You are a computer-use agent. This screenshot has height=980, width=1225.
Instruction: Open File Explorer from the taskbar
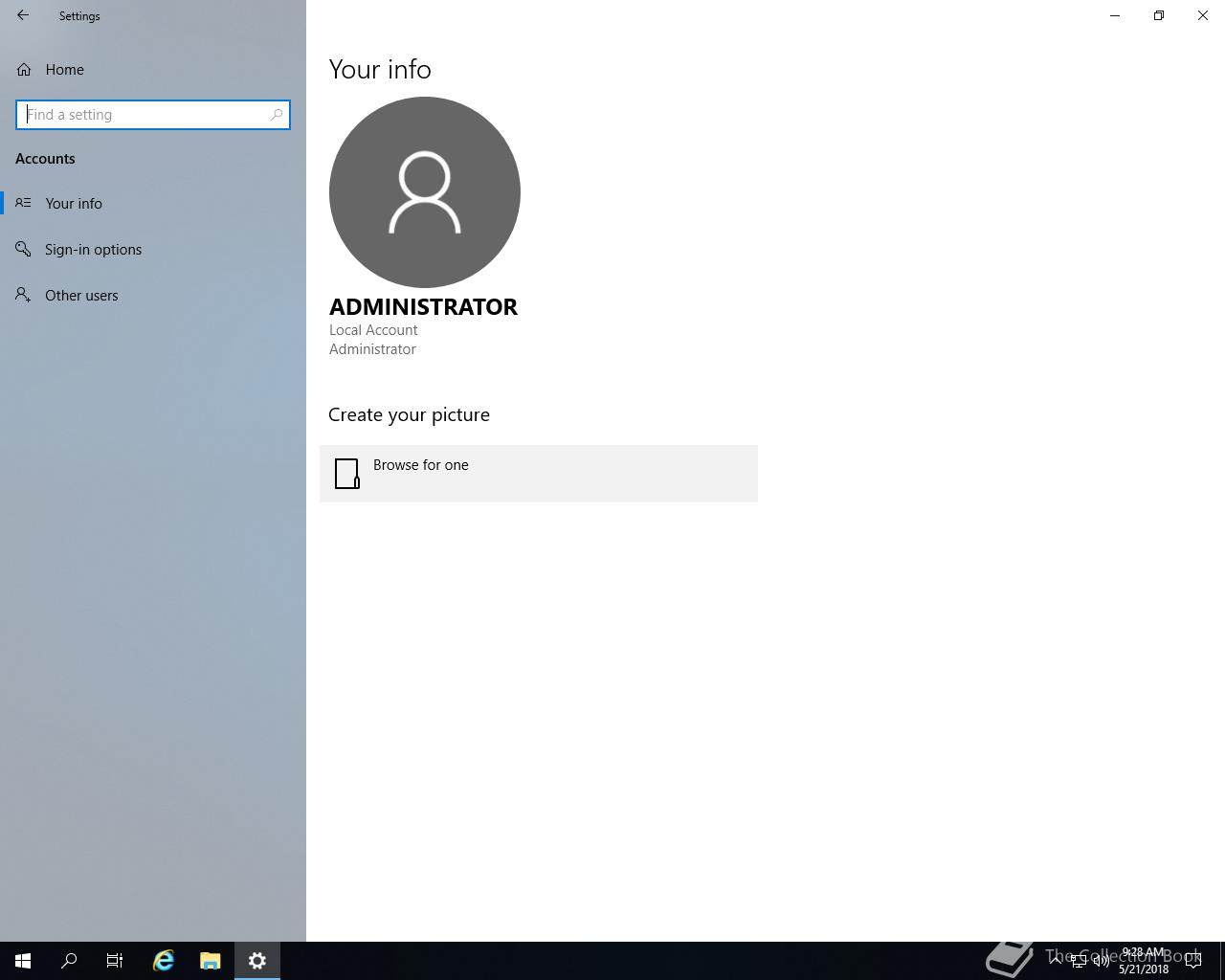(x=211, y=961)
